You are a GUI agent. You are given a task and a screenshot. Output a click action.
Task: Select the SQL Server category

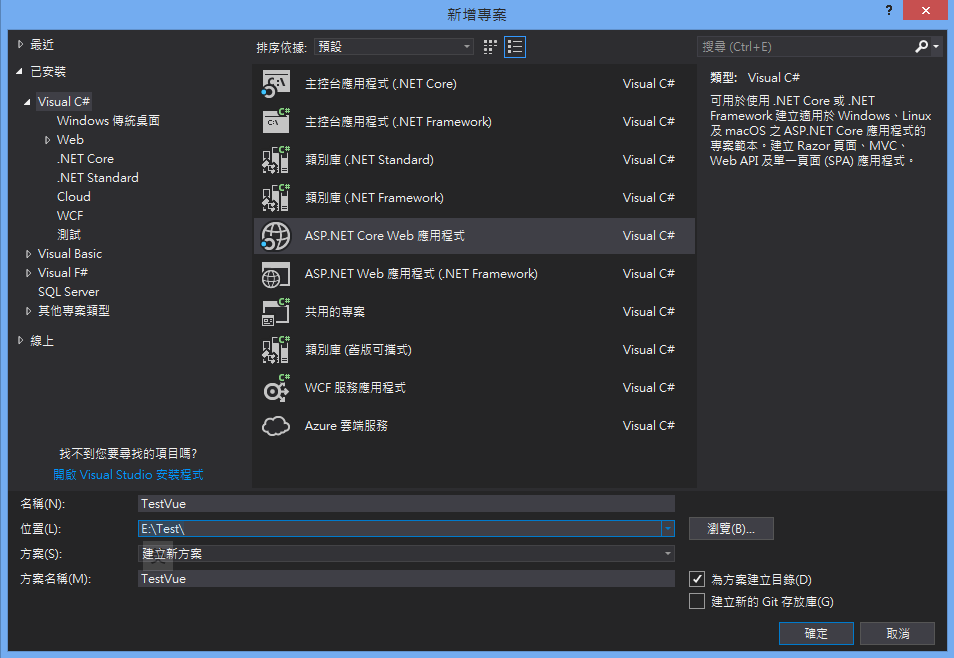pos(68,292)
